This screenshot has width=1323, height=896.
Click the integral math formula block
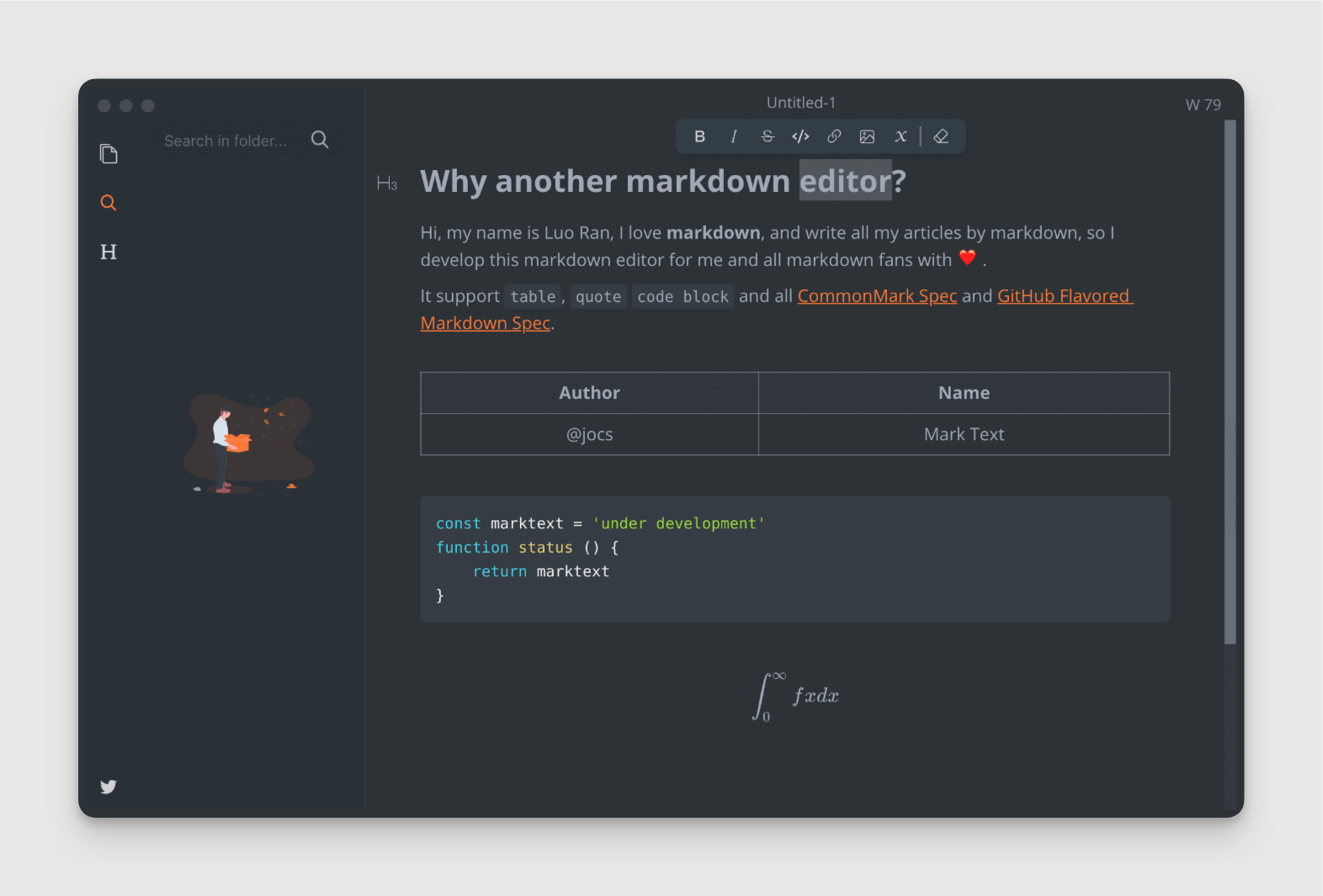pos(795,696)
